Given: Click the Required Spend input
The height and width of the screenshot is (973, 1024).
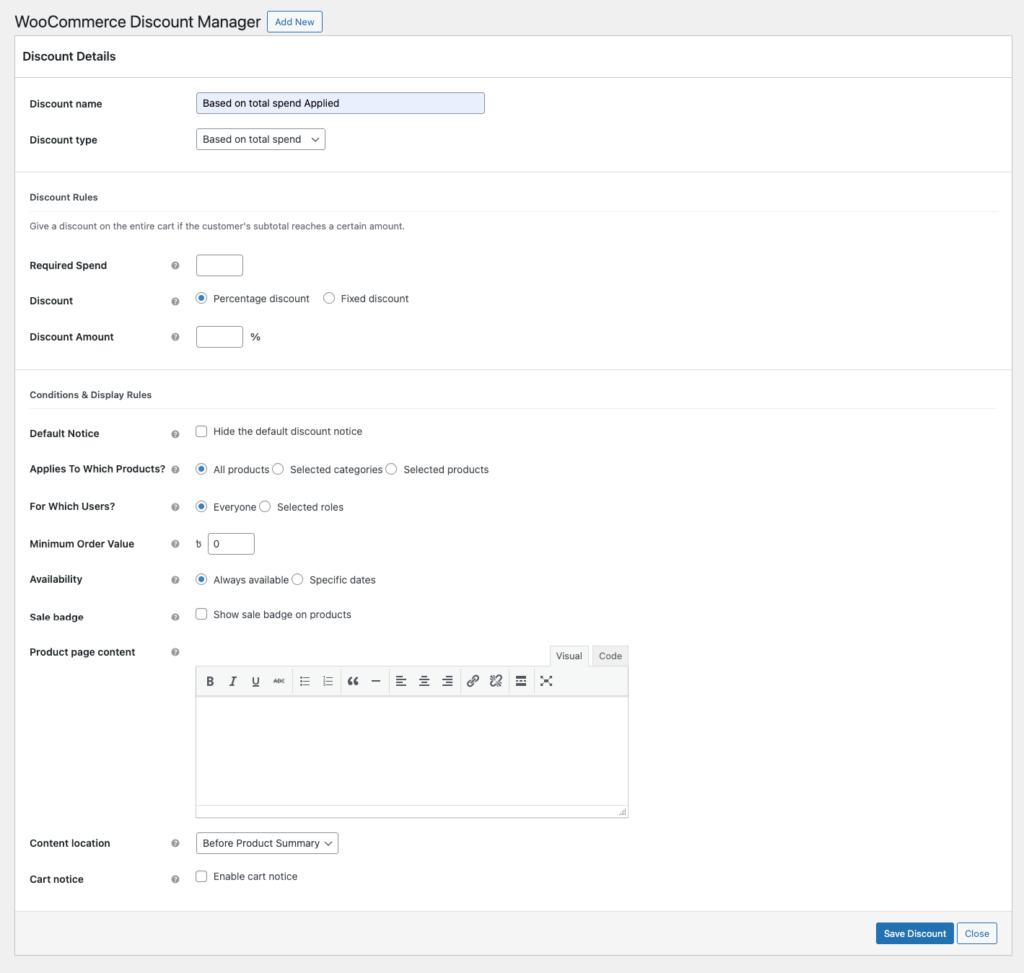Looking at the screenshot, I should [219, 266].
